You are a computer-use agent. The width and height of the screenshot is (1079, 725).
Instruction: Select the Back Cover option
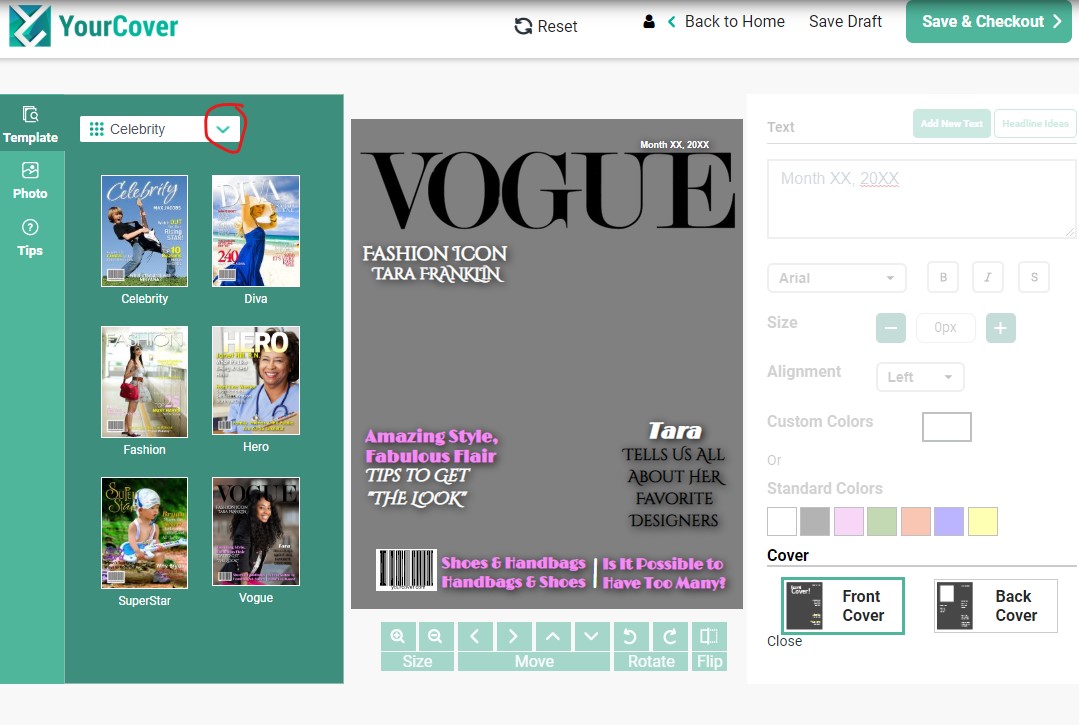[x=996, y=606]
